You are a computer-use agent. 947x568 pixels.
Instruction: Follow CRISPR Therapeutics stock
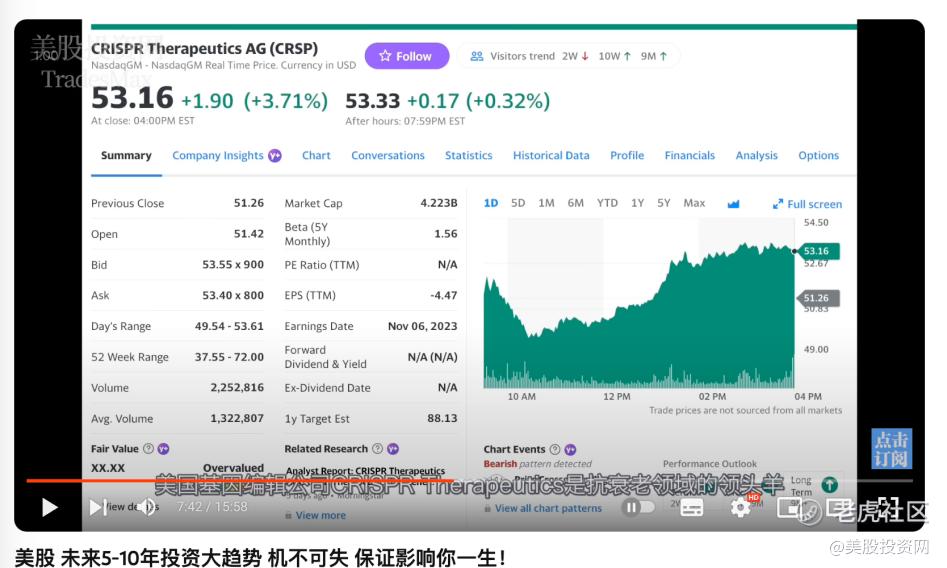pos(406,56)
